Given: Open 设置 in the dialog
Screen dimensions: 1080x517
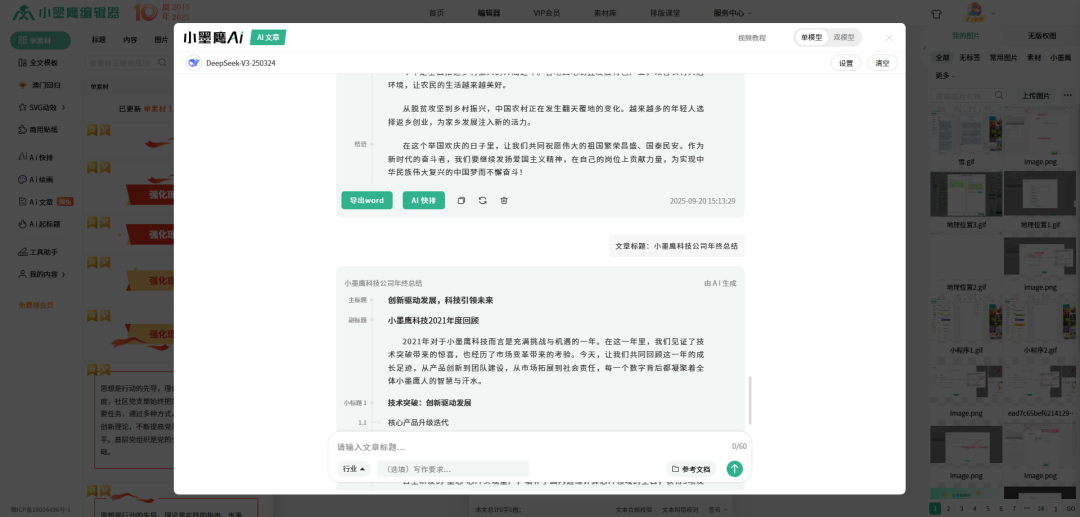Looking at the screenshot, I should (846, 63).
